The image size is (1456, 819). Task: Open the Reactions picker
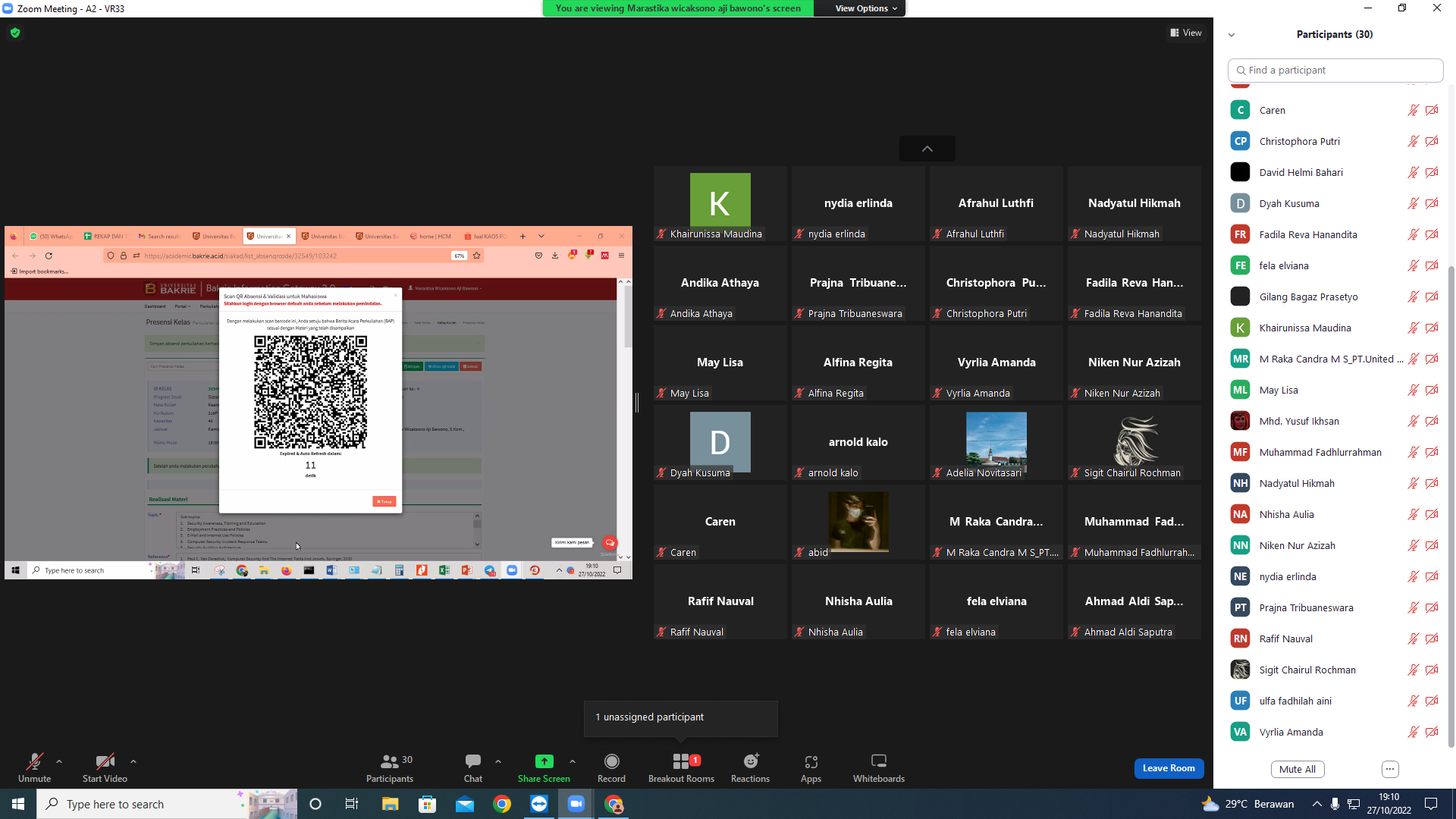coord(750,767)
